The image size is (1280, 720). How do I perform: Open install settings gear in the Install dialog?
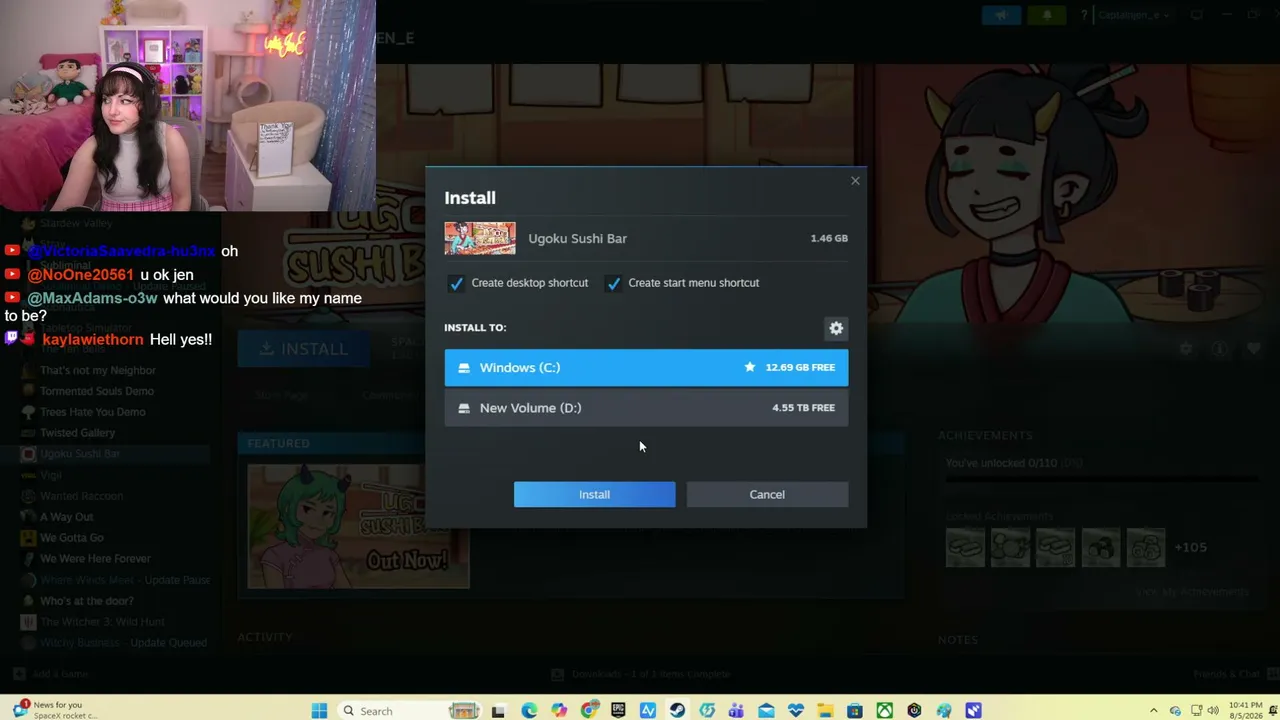(836, 328)
